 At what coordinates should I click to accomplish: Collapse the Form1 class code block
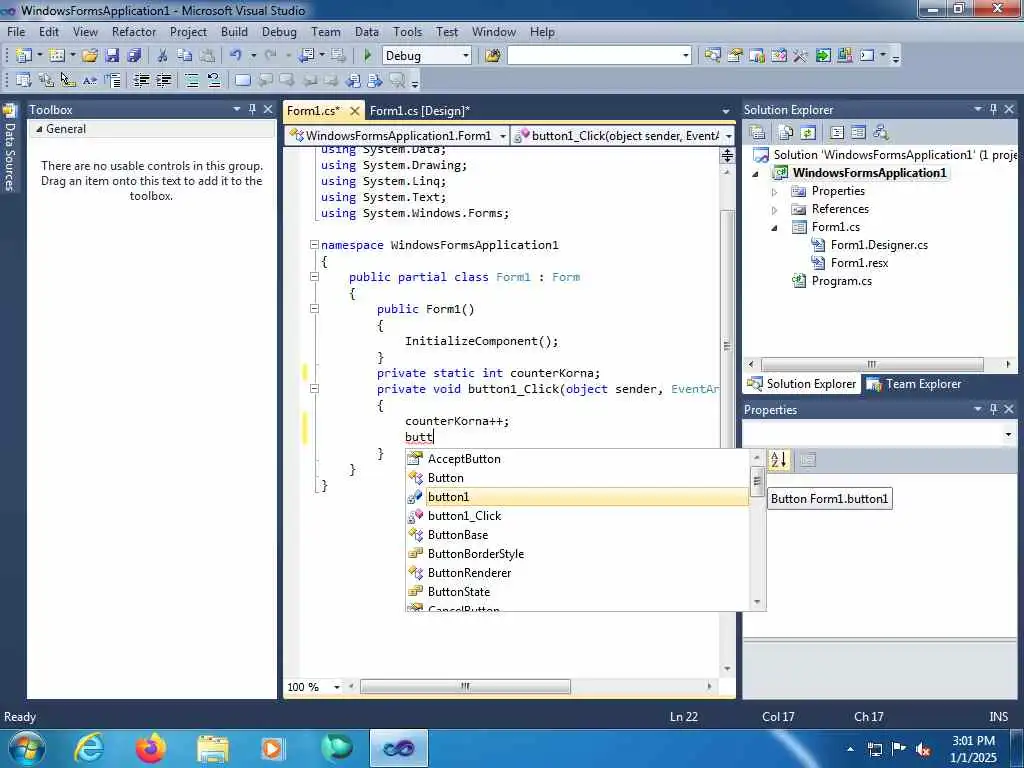pos(314,277)
